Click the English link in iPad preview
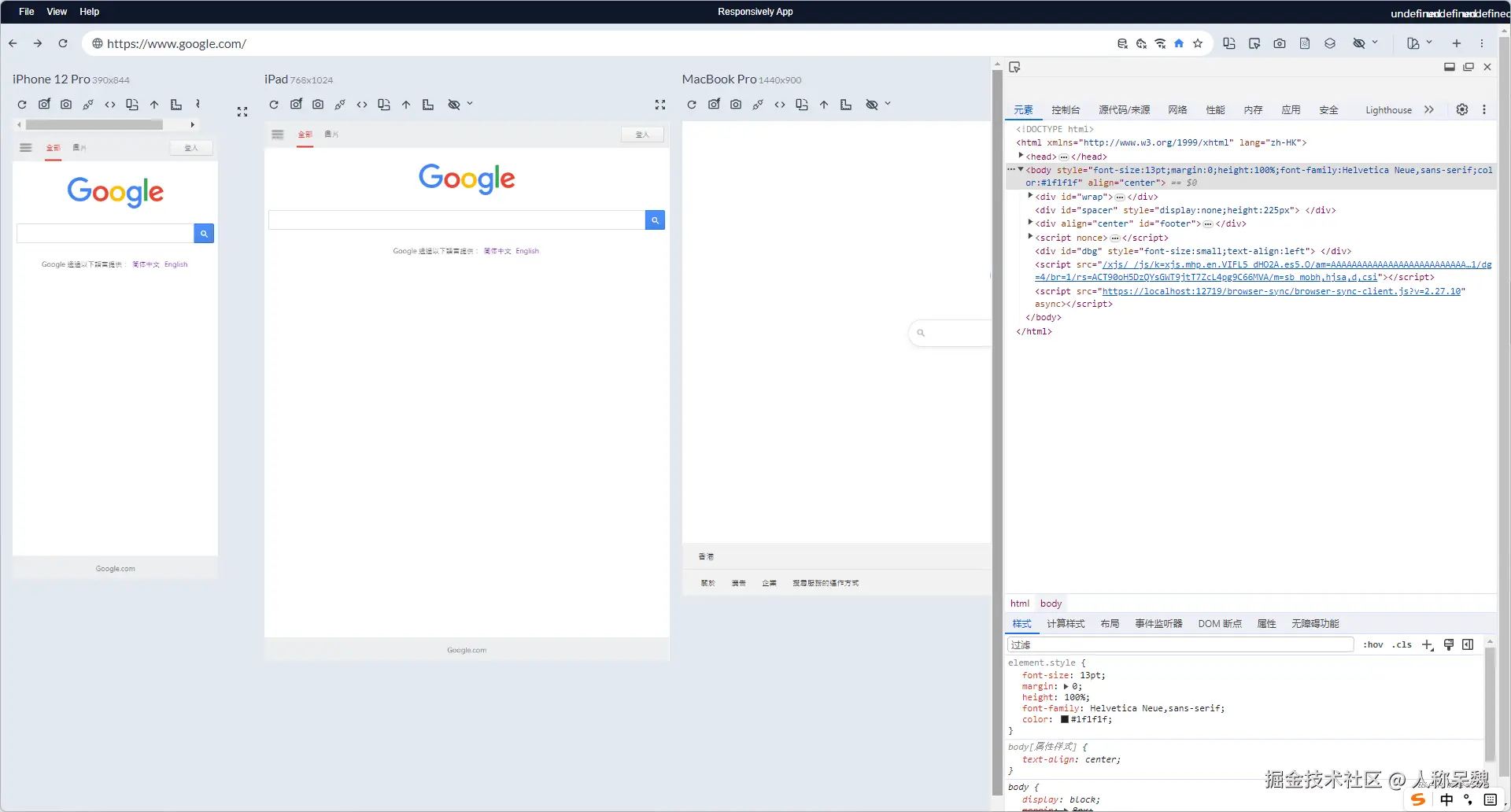This screenshot has width=1511, height=812. point(527,251)
